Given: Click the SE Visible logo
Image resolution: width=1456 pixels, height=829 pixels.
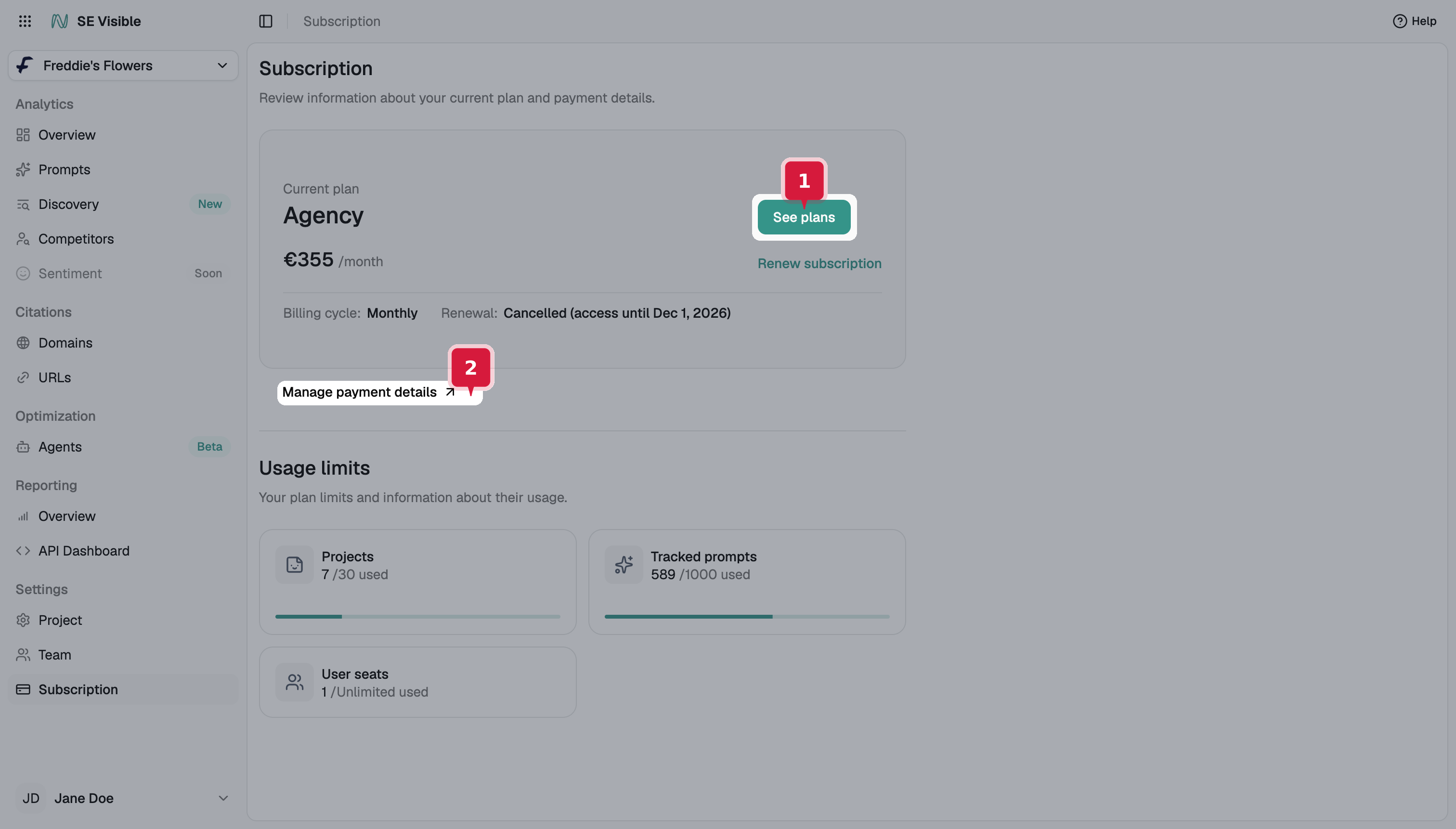Looking at the screenshot, I should [59, 21].
